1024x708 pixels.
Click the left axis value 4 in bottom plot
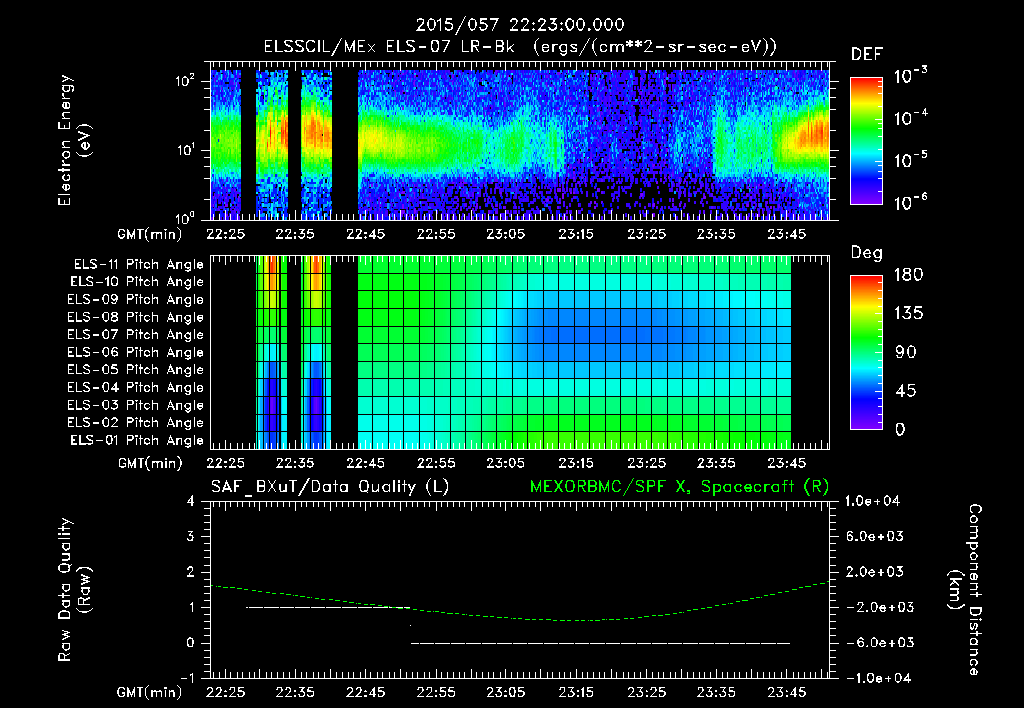pyautogui.click(x=191, y=501)
